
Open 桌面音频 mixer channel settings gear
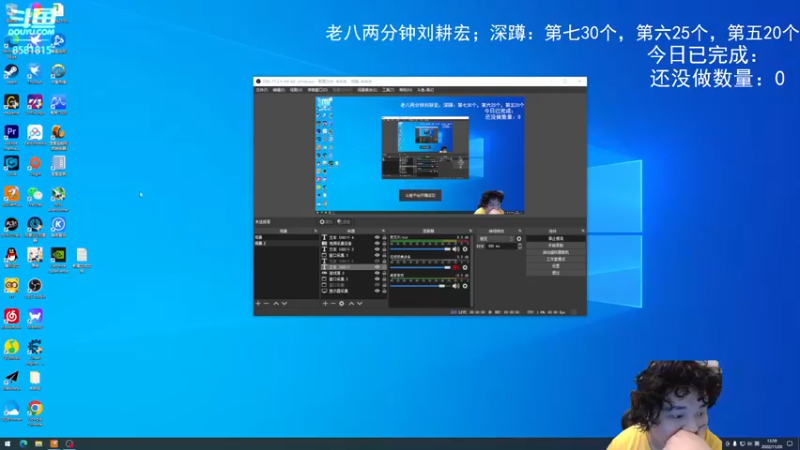pos(465,286)
